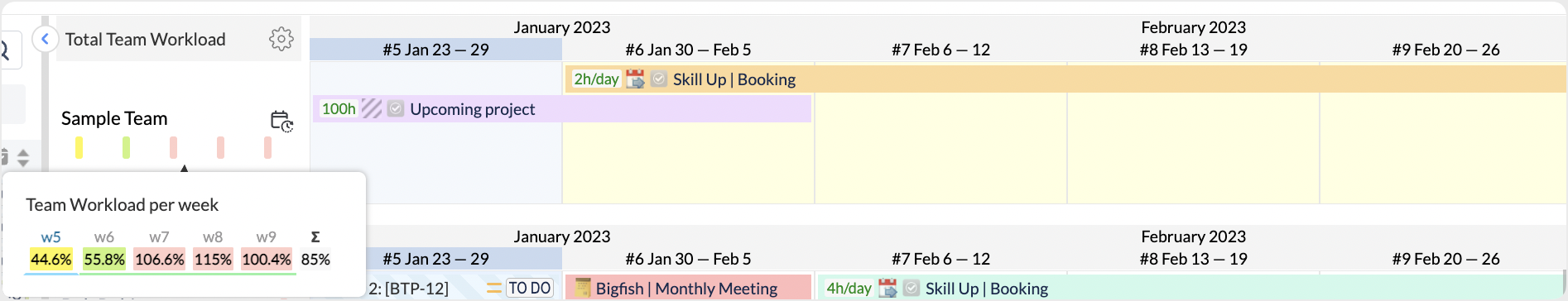Click the yellow first-week workload indicator bar
Screen dimensions: 1568x301
(79, 147)
